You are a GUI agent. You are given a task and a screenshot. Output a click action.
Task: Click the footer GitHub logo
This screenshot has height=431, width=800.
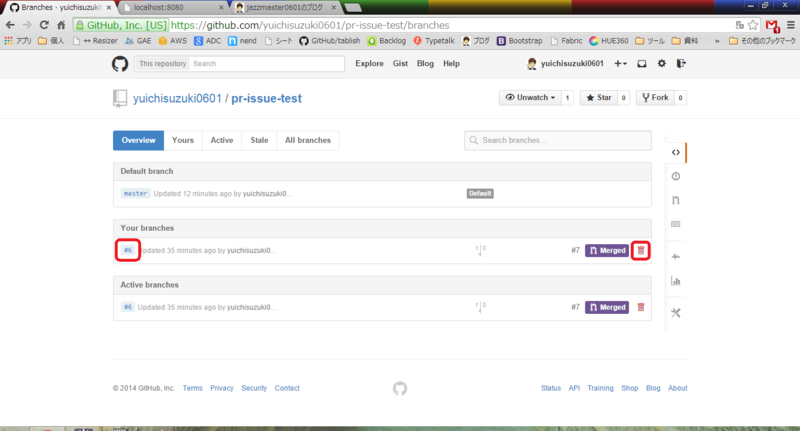(x=400, y=389)
